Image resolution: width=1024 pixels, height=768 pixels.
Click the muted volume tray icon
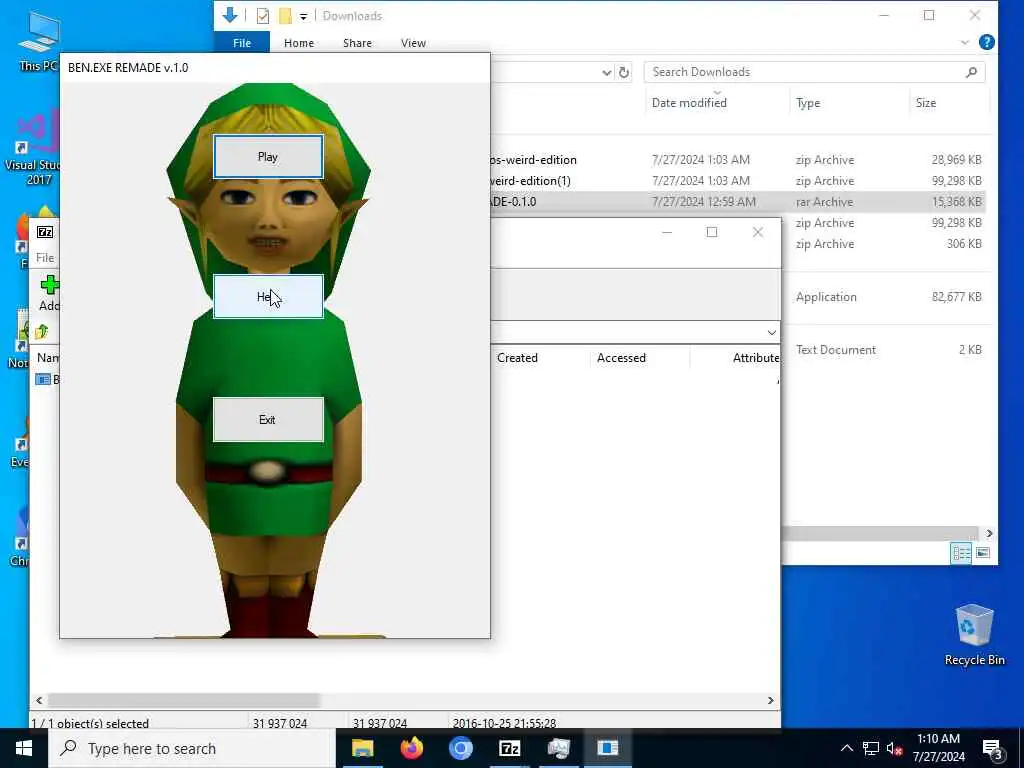tap(894, 748)
